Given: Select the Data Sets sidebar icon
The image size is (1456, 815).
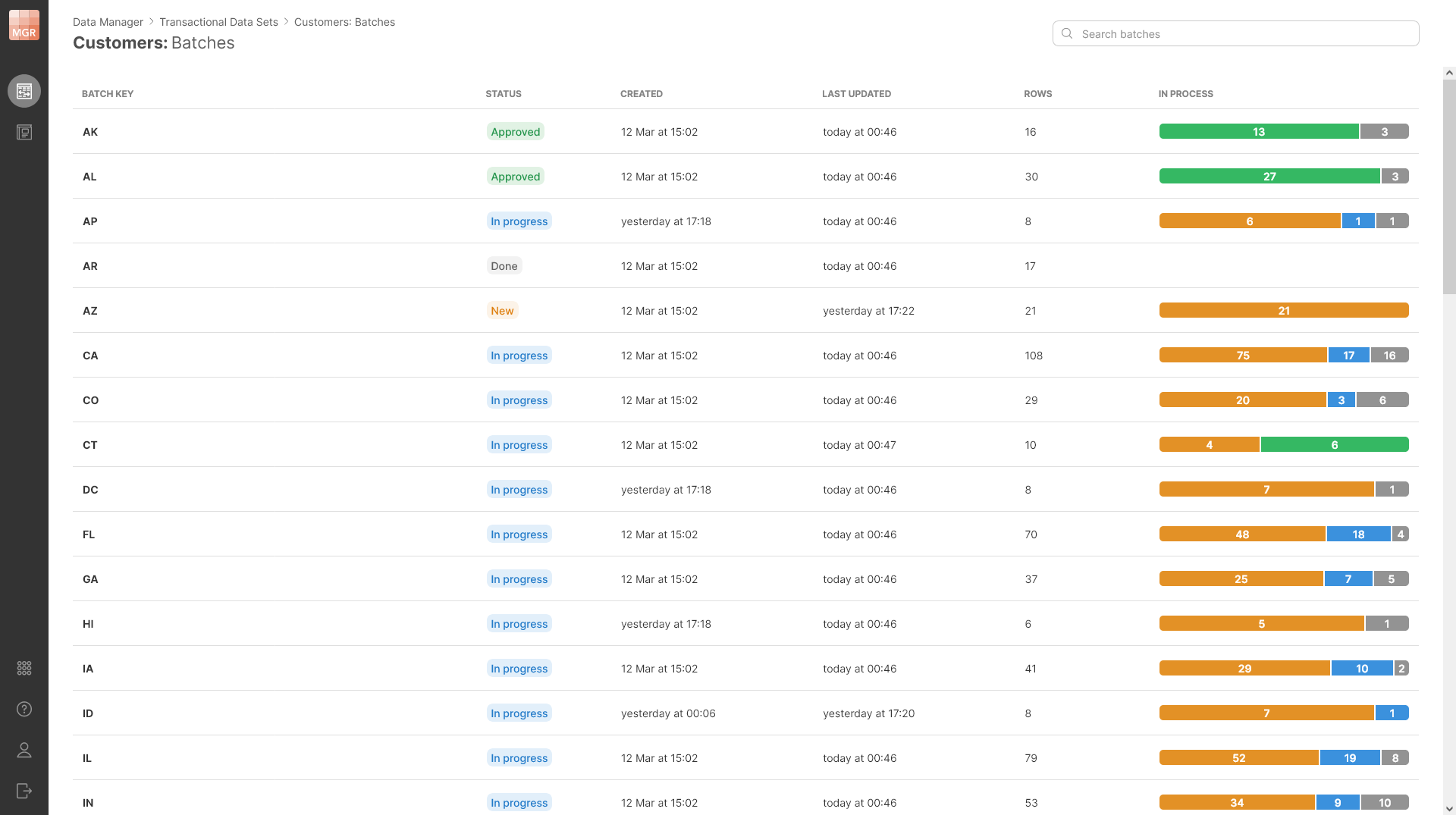Looking at the screenshot, I should click(x=24, y=90).
